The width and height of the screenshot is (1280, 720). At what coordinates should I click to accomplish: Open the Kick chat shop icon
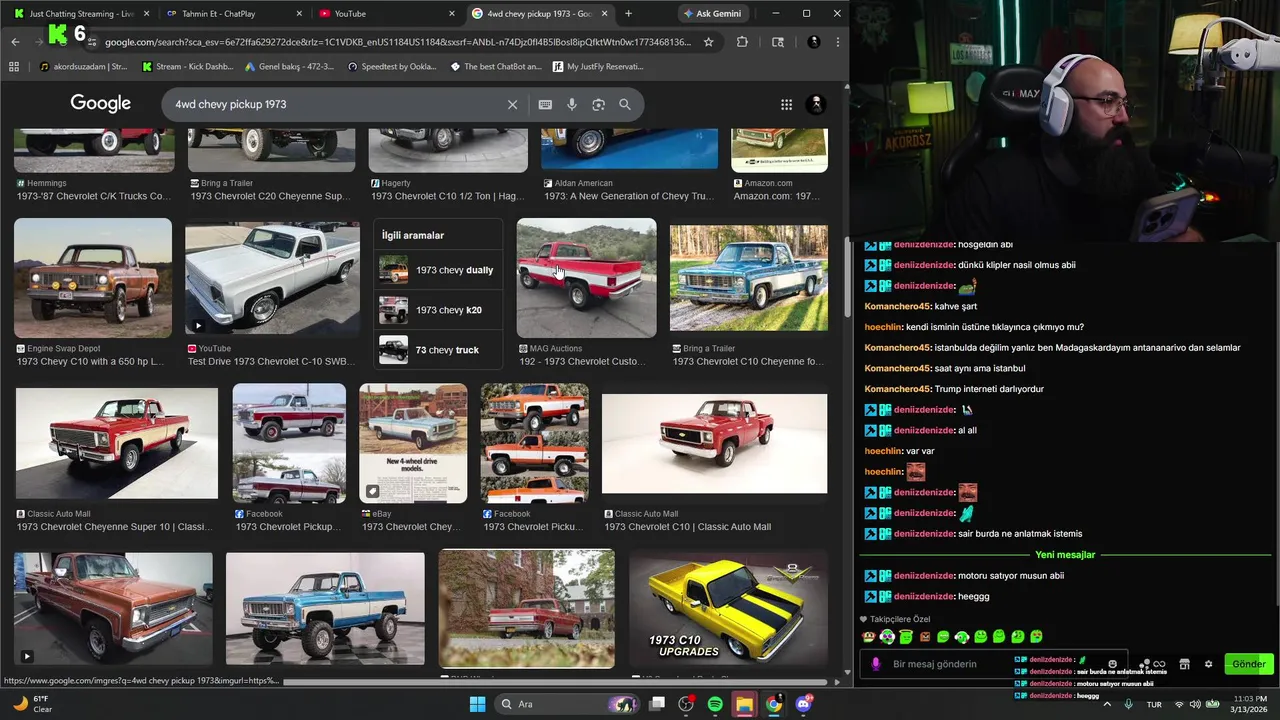point(1184,664)
